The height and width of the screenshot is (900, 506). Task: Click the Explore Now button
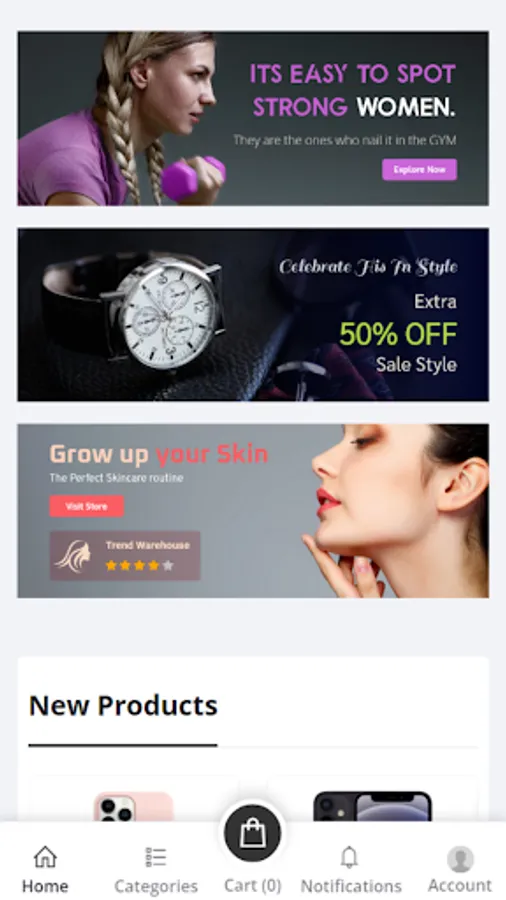coord(419,170)
